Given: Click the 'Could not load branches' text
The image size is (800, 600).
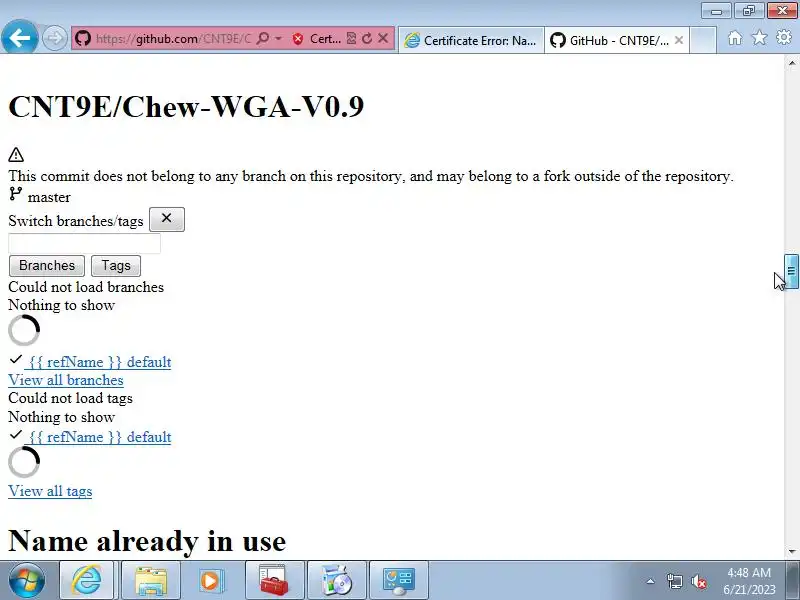Looking at the screenshot, I should [x=86, y=287].
